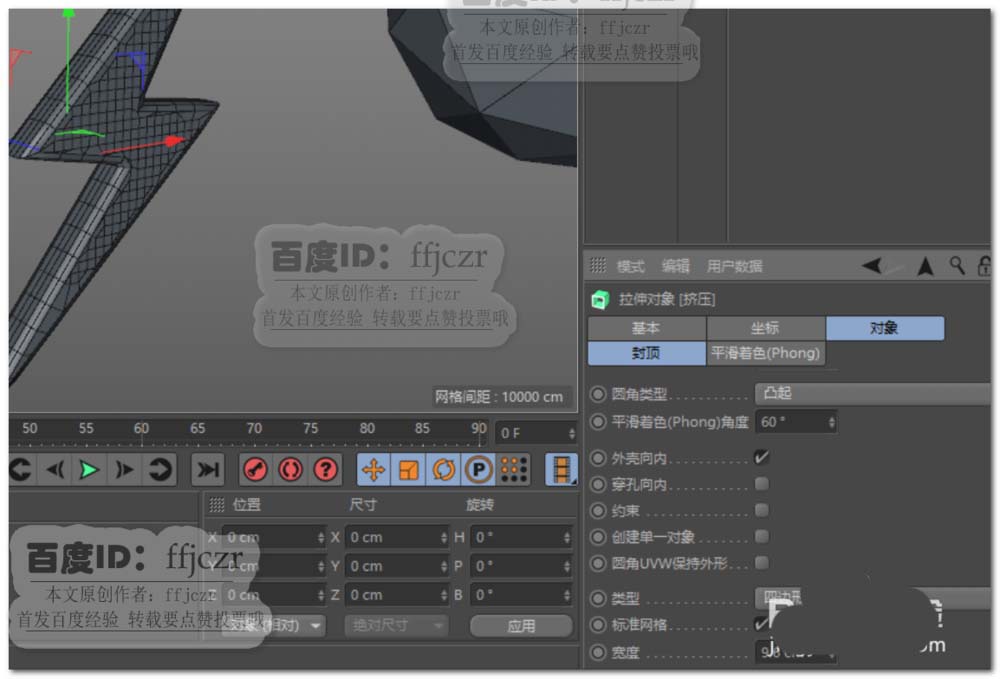
Task: Jump to the end of the animation
Action: point(207,469)
